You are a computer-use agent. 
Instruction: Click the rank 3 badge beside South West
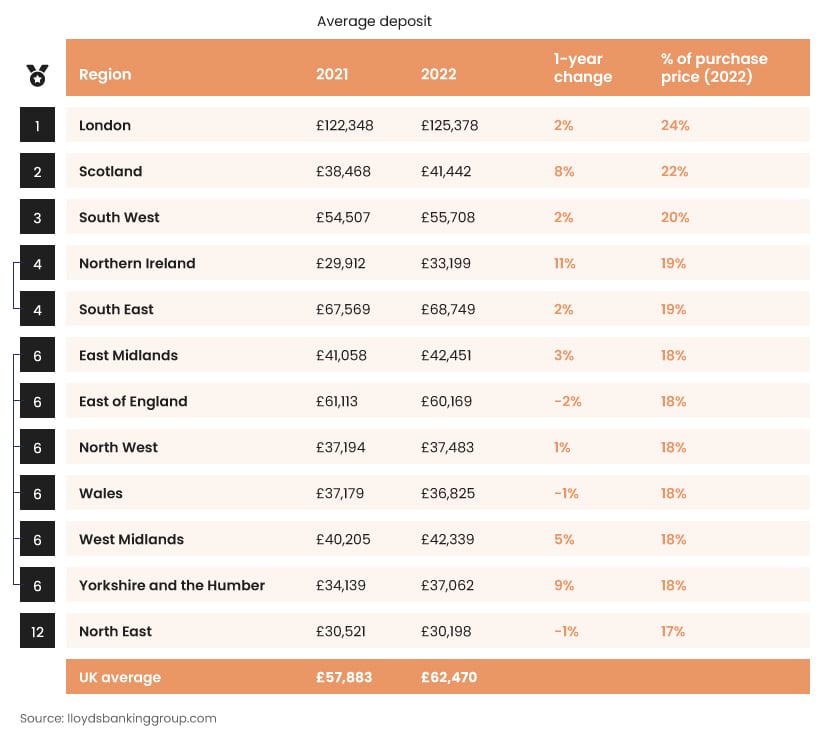[x=37, y=218]
